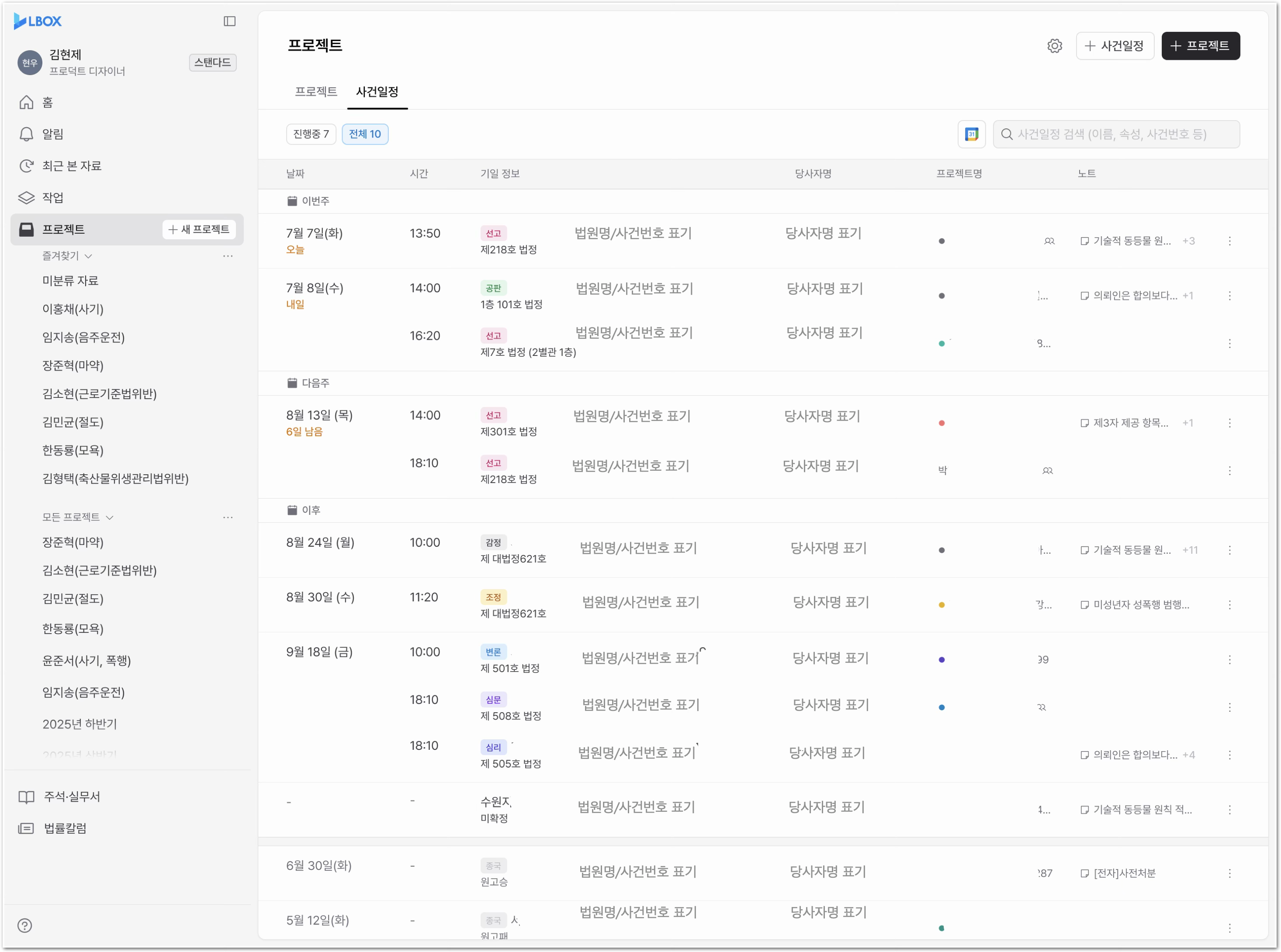Open 윤준서(사기, 폭행) project

(x=87, y=661)
